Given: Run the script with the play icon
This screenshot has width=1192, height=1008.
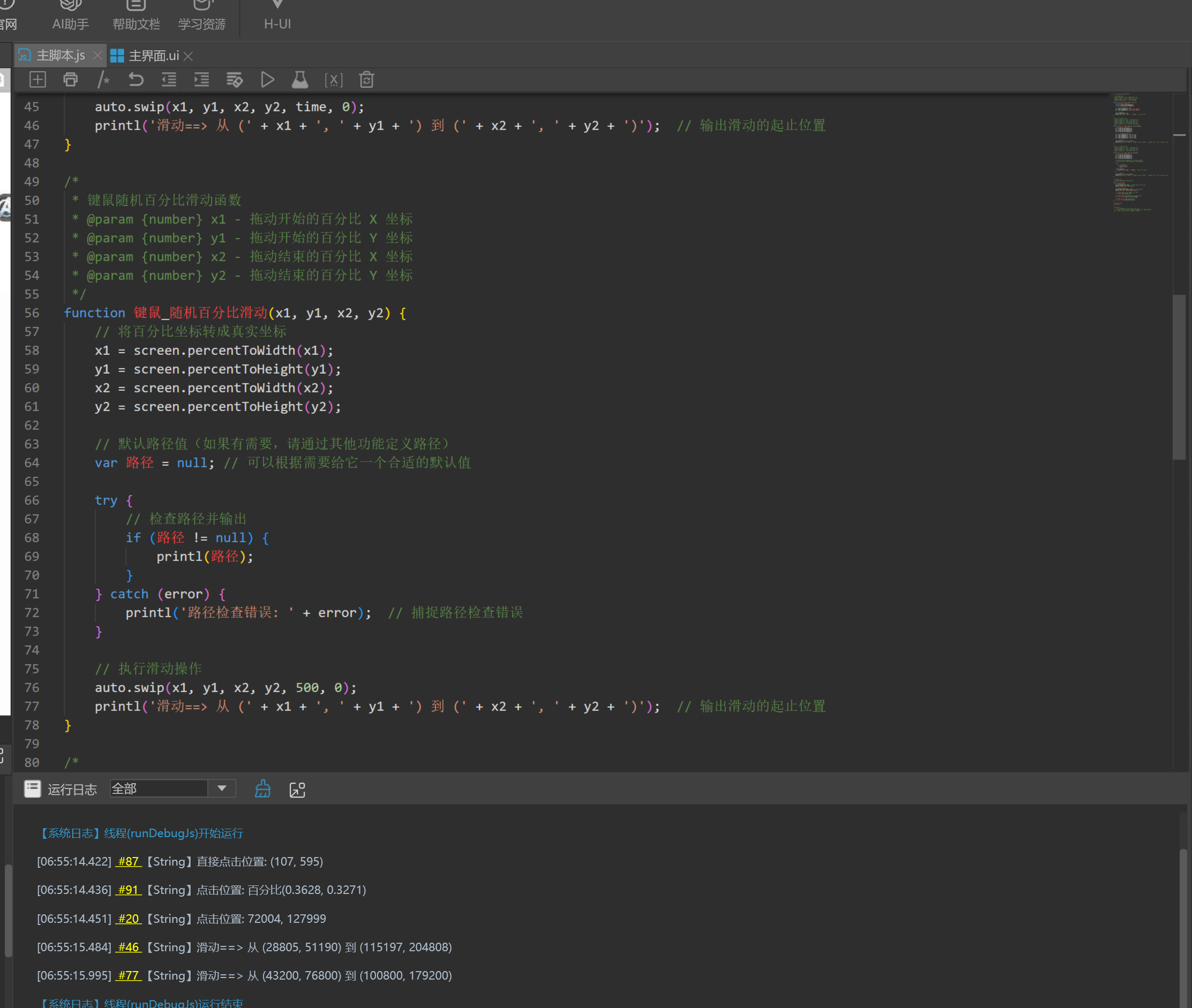Looking at the screenshot, I should click(267, 79).
